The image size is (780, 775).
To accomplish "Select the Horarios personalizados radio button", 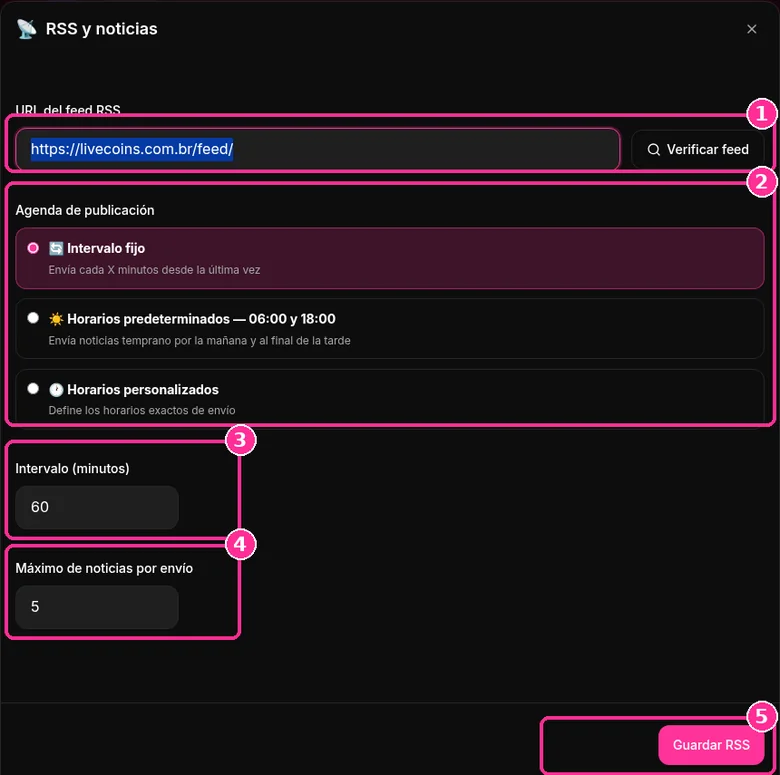I will click(33, 388).
